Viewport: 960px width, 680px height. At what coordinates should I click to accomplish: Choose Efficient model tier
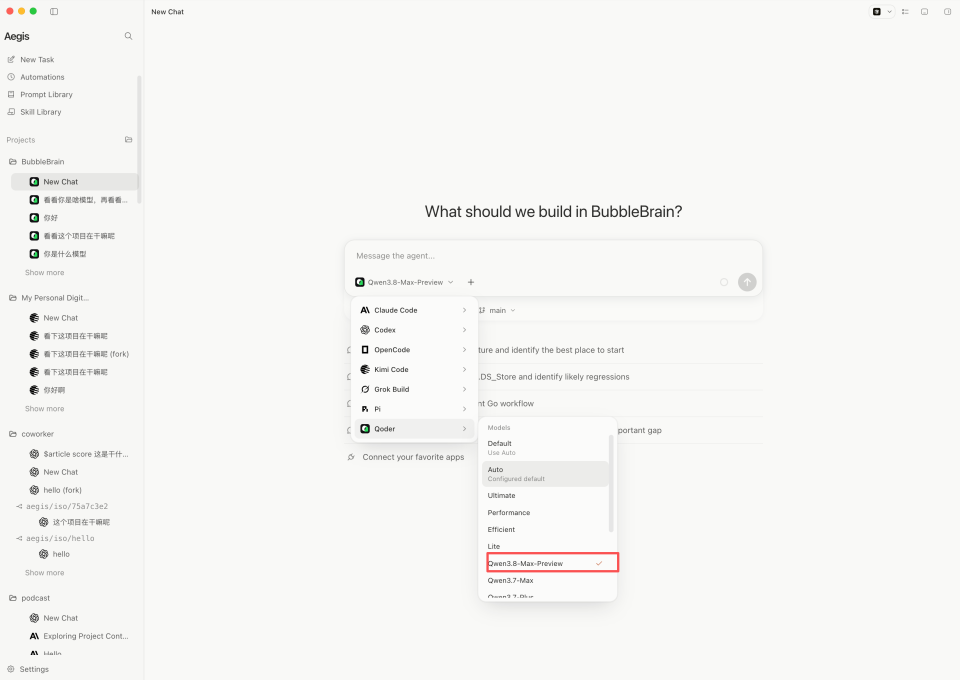click(x=545, y=529)
